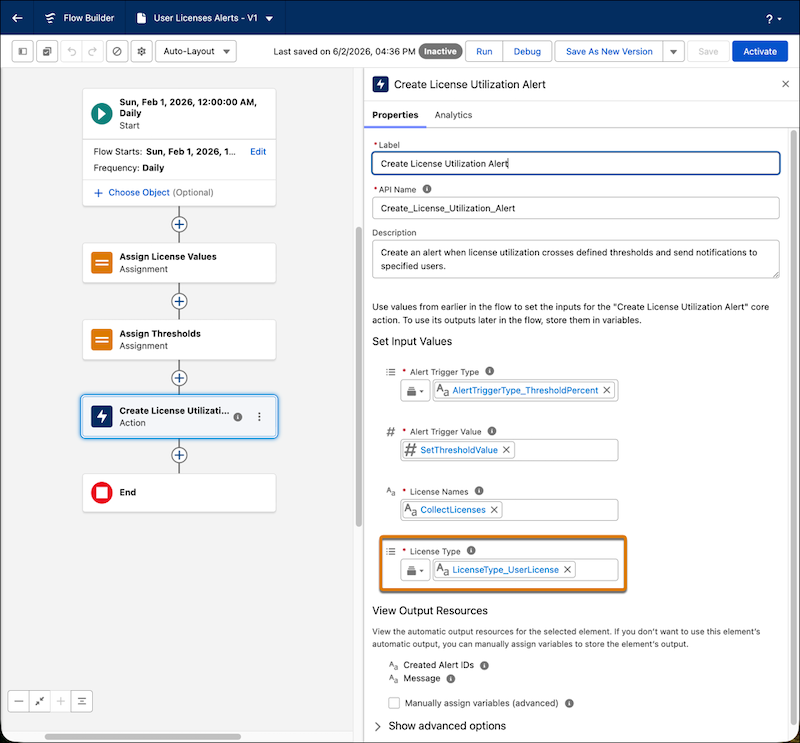Open the User Licenses Alerts version dropdown
Screen dimensions: 800x743
pos(269,18)
